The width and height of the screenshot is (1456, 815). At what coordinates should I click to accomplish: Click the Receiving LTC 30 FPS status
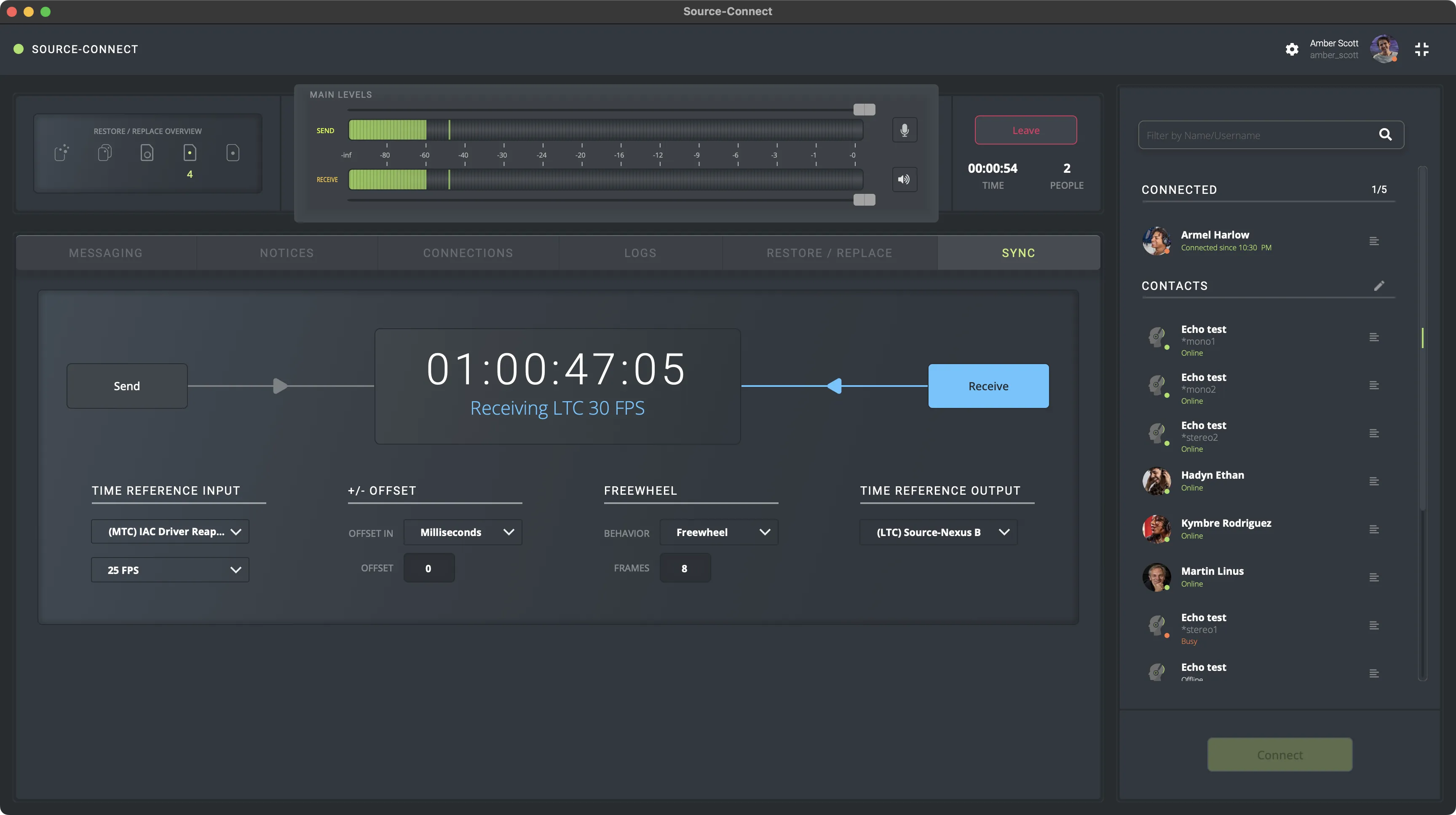pos(557,408)
